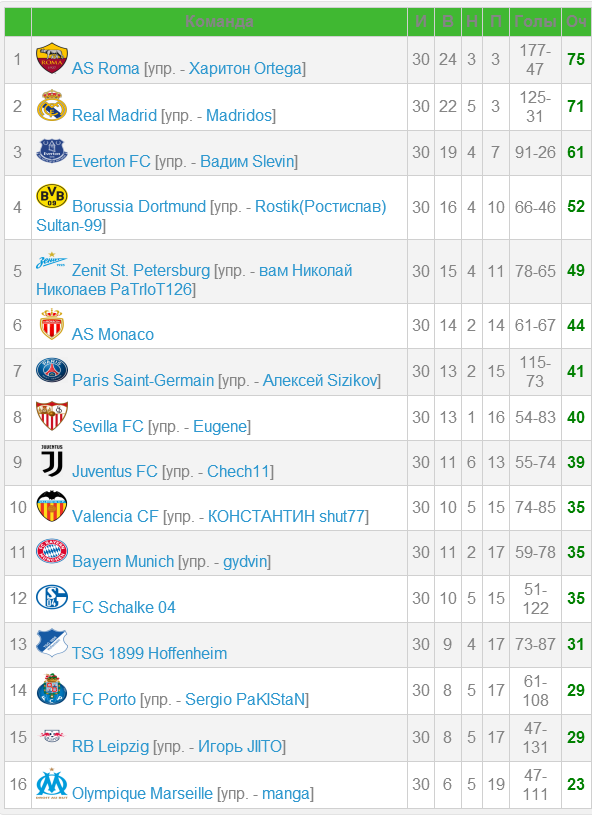Click the Real Madrid club crest

pyautogui.click(x=51, y=105)
